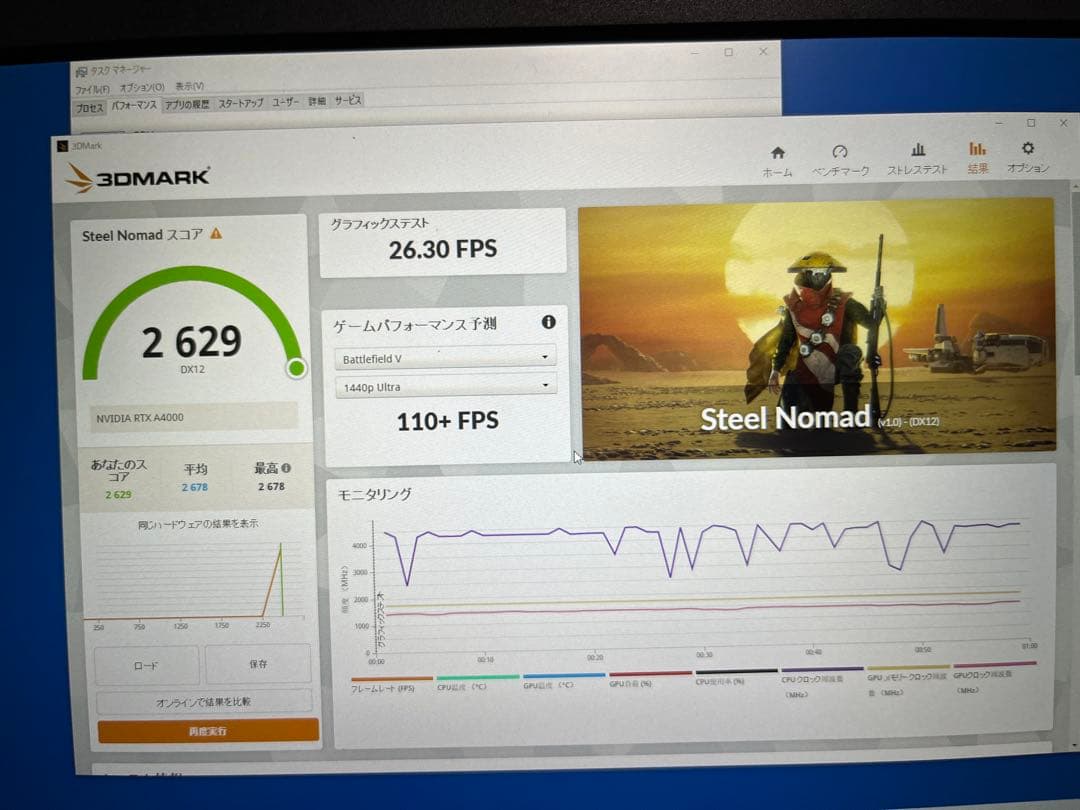
Task: Select the 結果 results icon
Action: coord(977,150)
